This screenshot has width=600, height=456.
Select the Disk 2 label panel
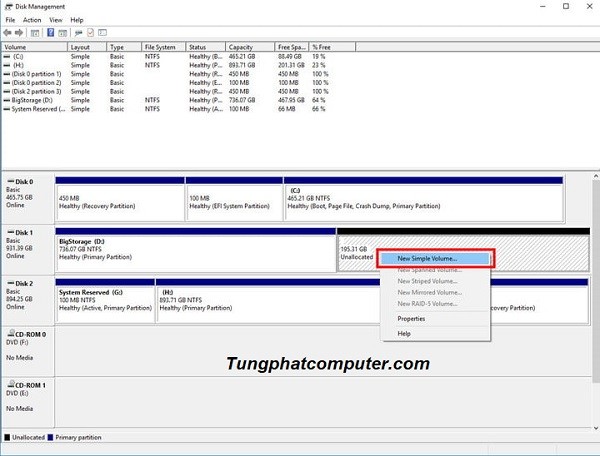[28, 301]
